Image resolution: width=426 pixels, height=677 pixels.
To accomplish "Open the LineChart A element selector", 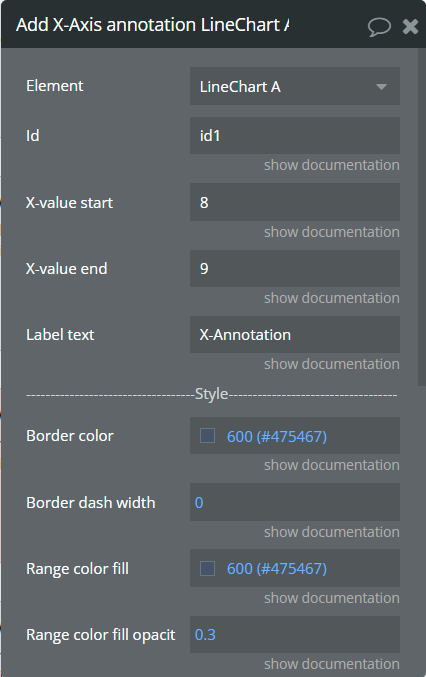I will [295, 86].
